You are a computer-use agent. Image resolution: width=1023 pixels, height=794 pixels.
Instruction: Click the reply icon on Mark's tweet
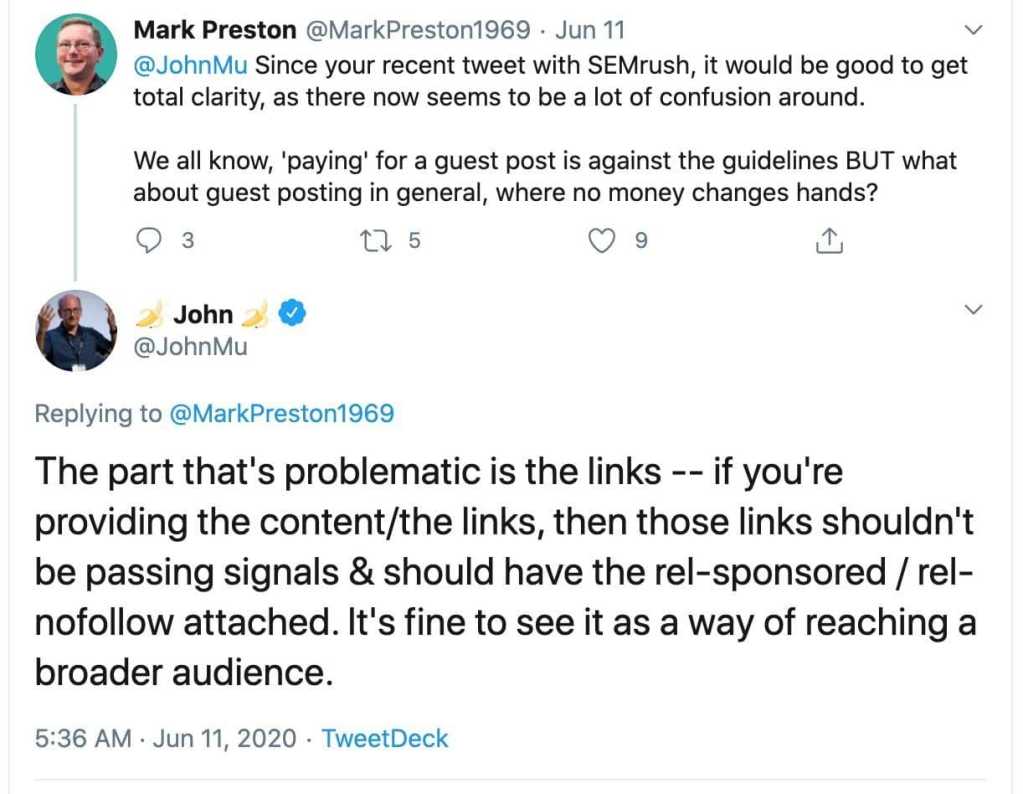coord(150,239)
